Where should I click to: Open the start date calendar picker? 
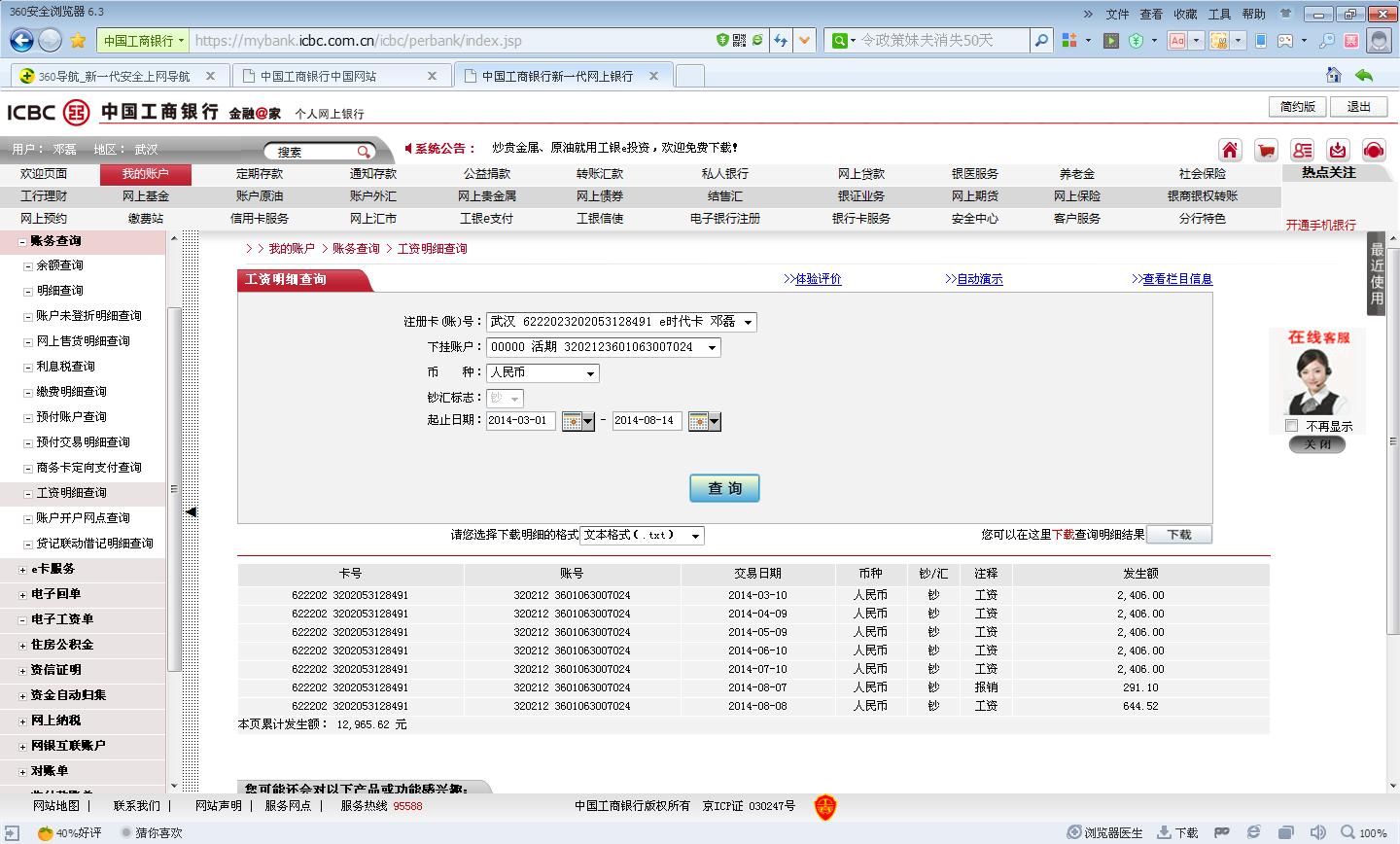(577, 421)
